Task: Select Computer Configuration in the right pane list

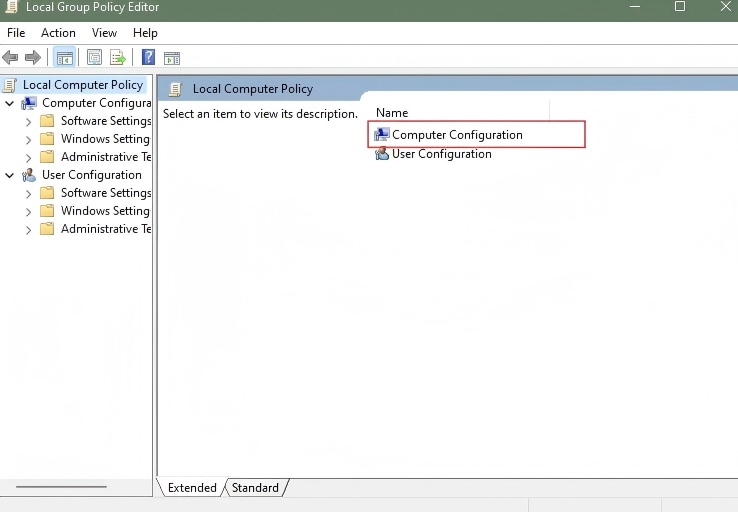Action: (457, 135)
